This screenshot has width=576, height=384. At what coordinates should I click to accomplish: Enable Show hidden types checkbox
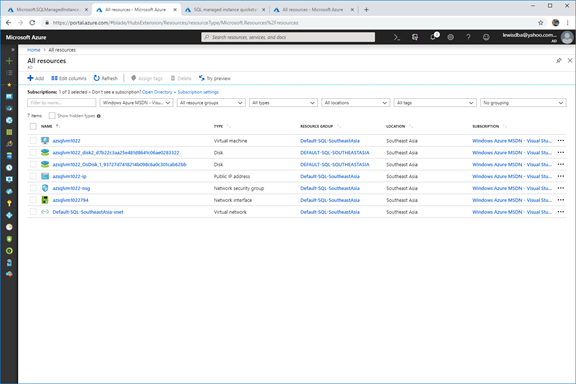pos(52,116)
